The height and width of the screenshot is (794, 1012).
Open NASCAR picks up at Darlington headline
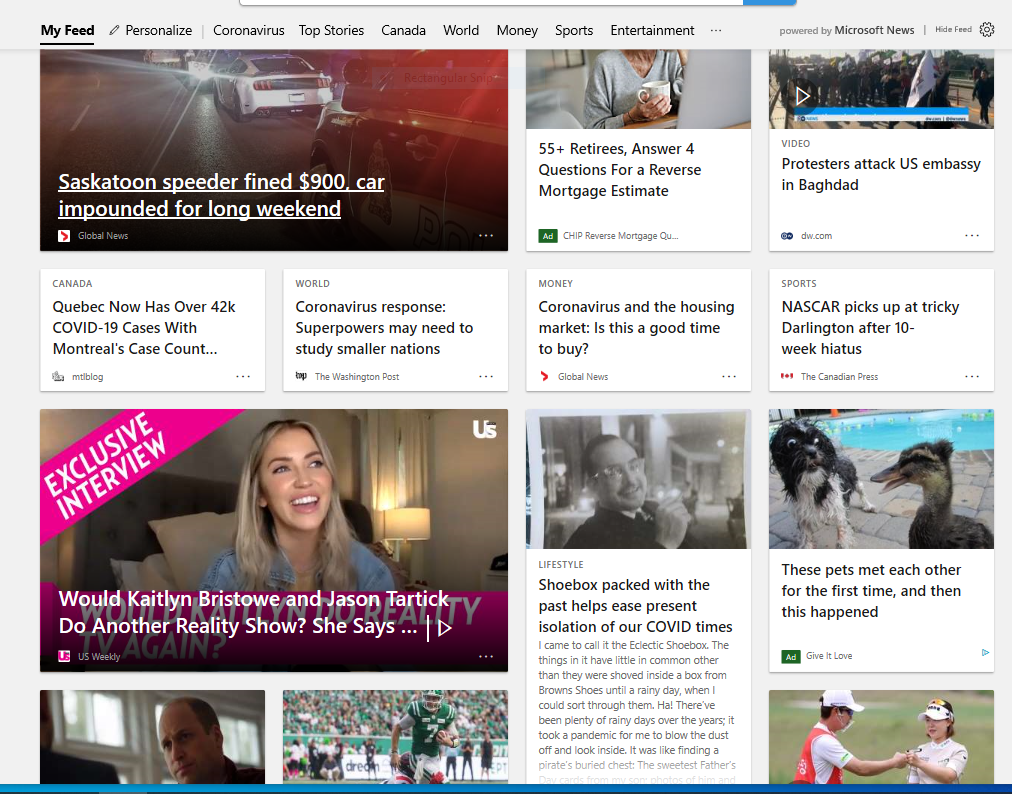click(870, 328)
